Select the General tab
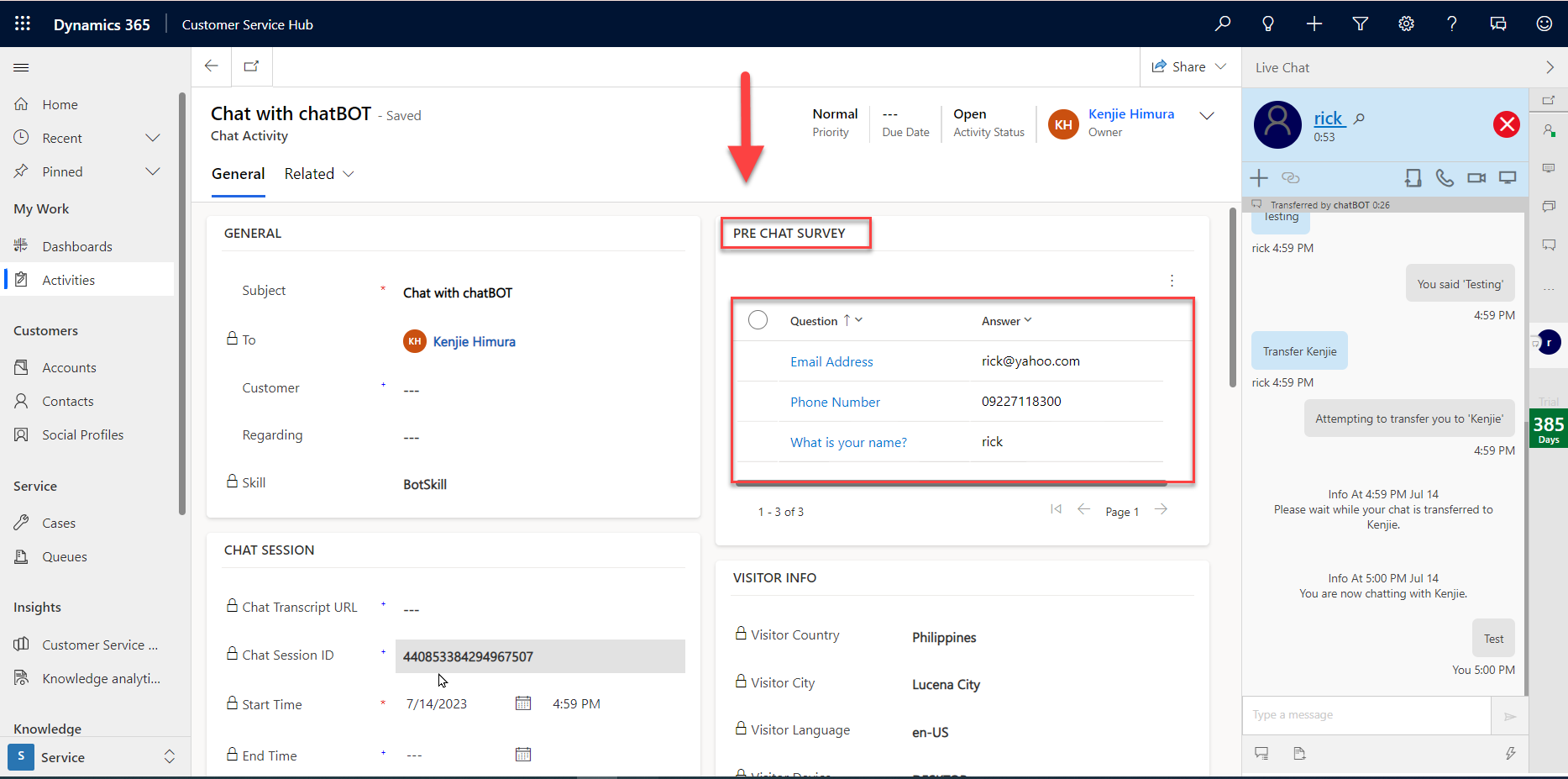The width and height of the screenshot is (1568, 779). (238, 174)
